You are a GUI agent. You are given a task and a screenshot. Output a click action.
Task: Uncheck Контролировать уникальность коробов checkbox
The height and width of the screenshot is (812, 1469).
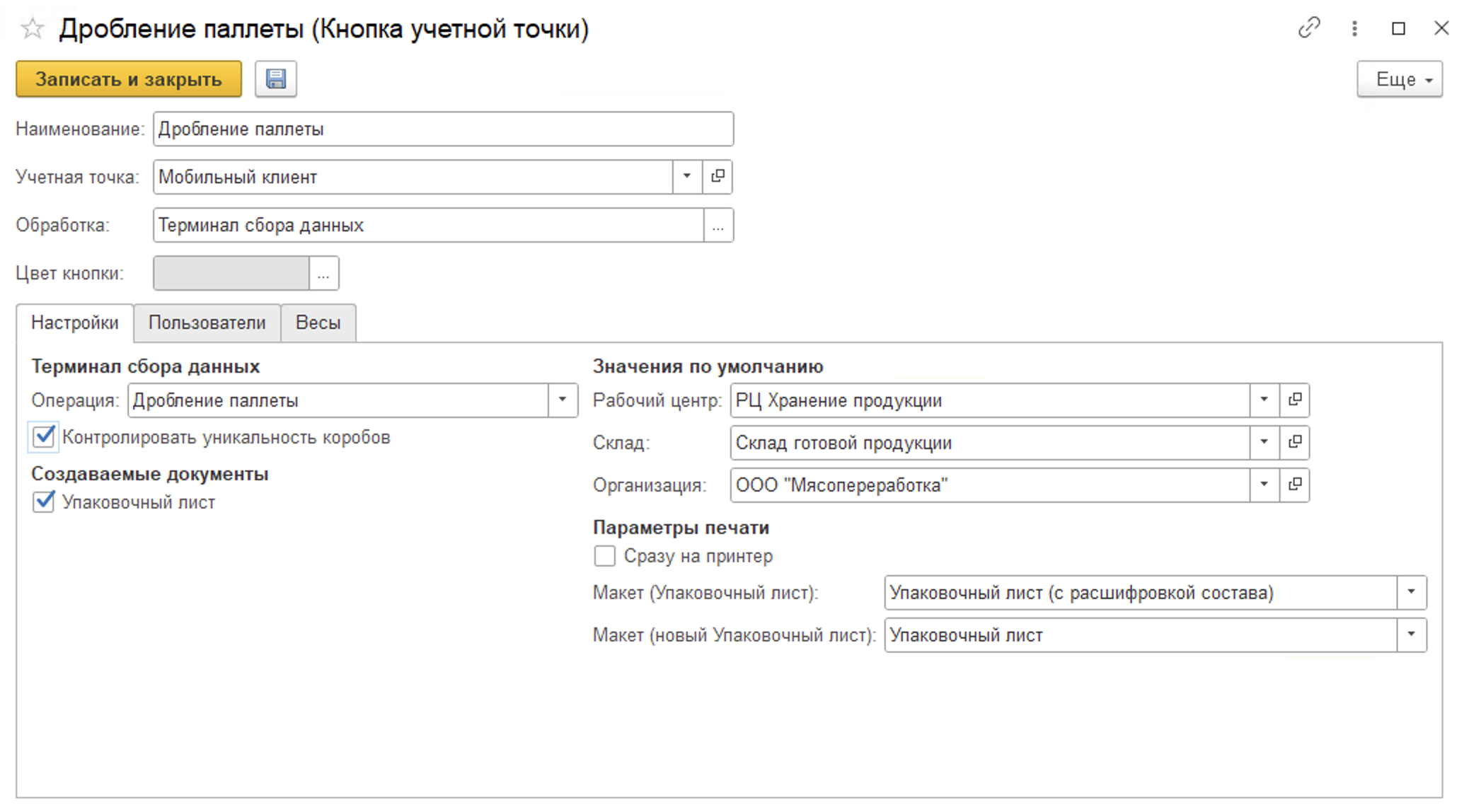pyautogui.click(x=44, y=437)
